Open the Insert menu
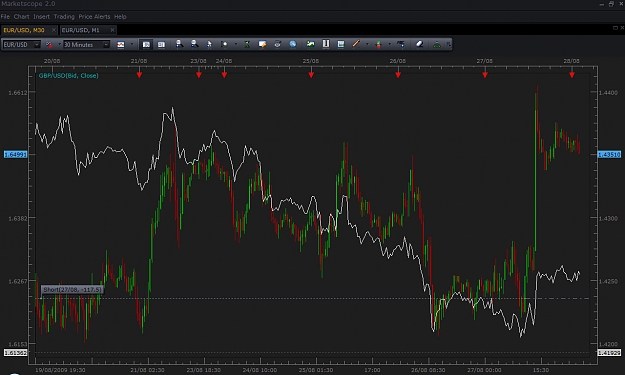The width and height of the screenshot is (625, 375). click(x=41, y=17)
